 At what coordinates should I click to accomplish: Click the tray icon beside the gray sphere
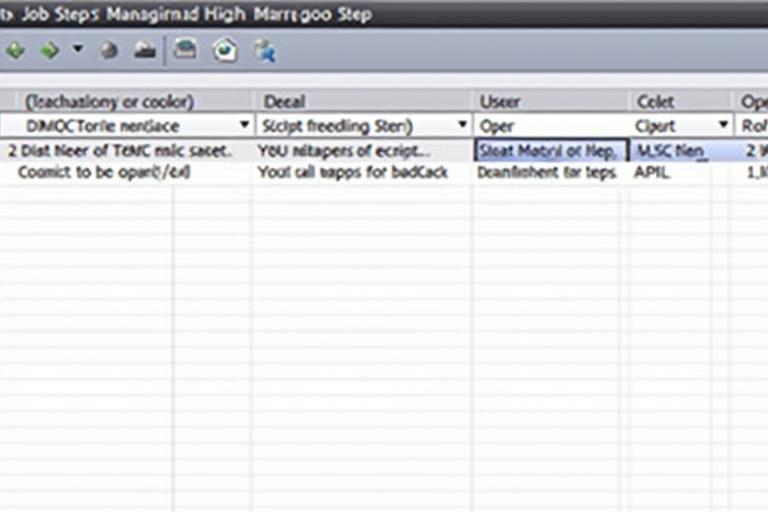[x=145, y=50]
